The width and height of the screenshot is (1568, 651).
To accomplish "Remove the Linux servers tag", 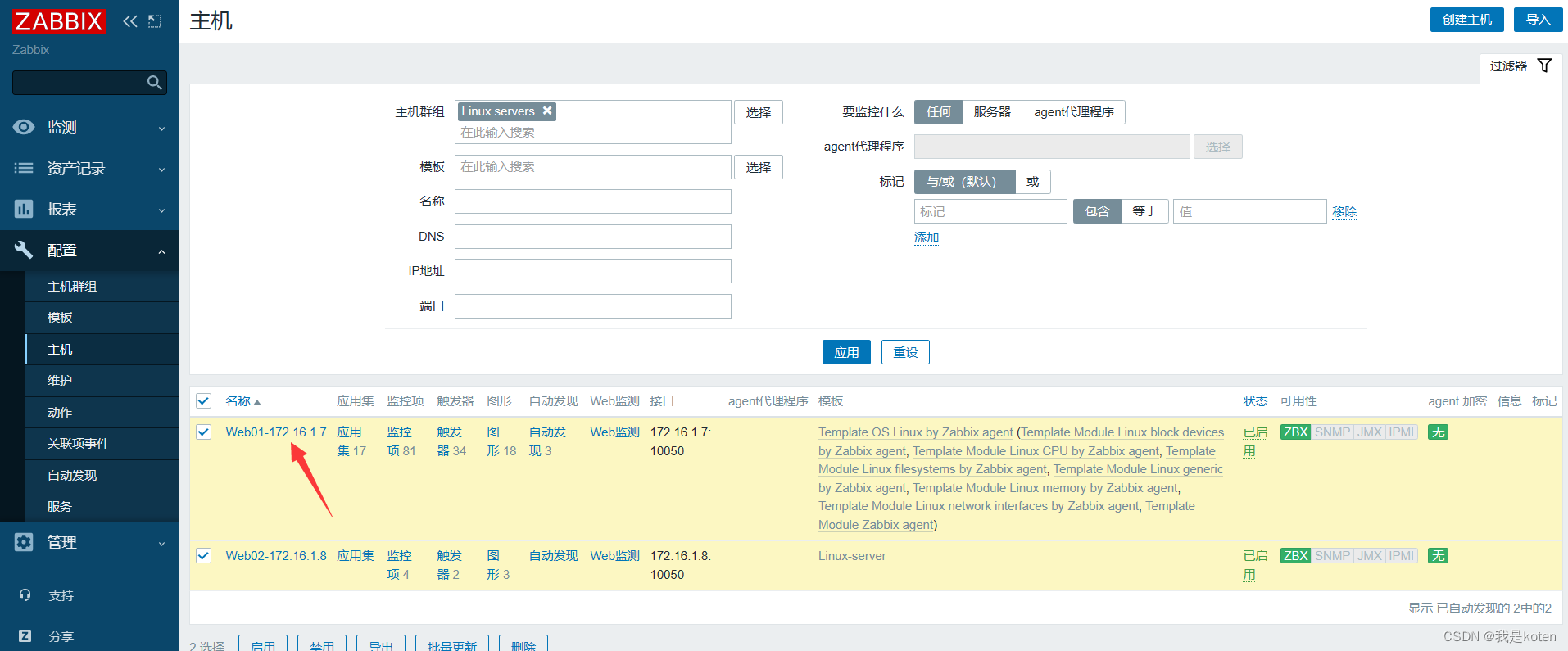I will tap(547, 111).
